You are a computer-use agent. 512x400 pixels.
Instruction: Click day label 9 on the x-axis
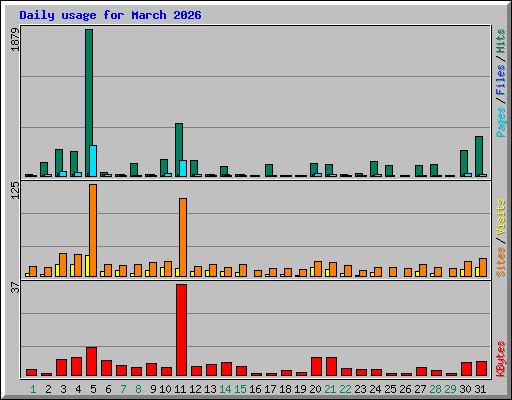coord(153,389)
